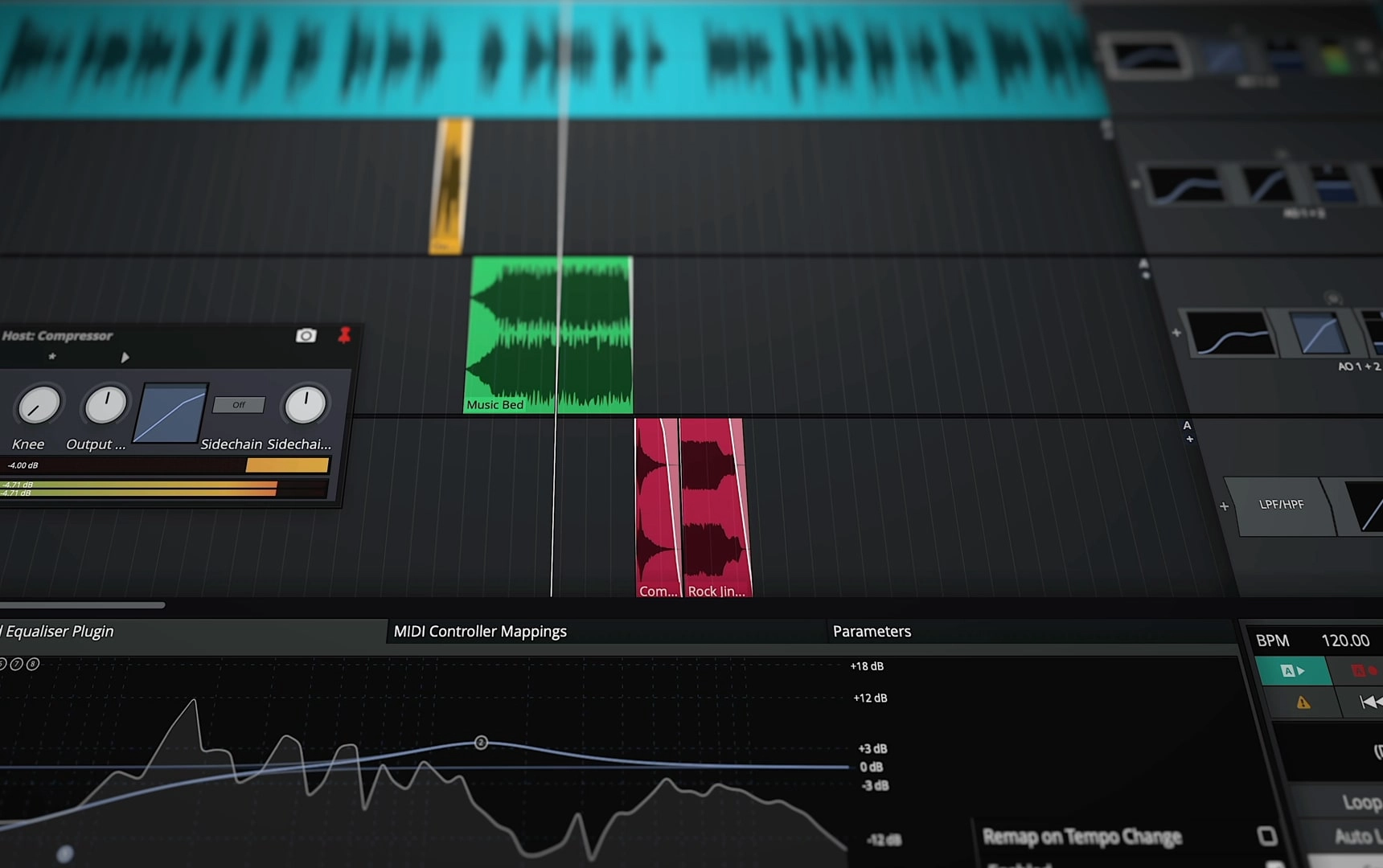Click the warning triangle near the transport controls
This screenshot has width=1383, height=868.
(x=1302, y=702)
